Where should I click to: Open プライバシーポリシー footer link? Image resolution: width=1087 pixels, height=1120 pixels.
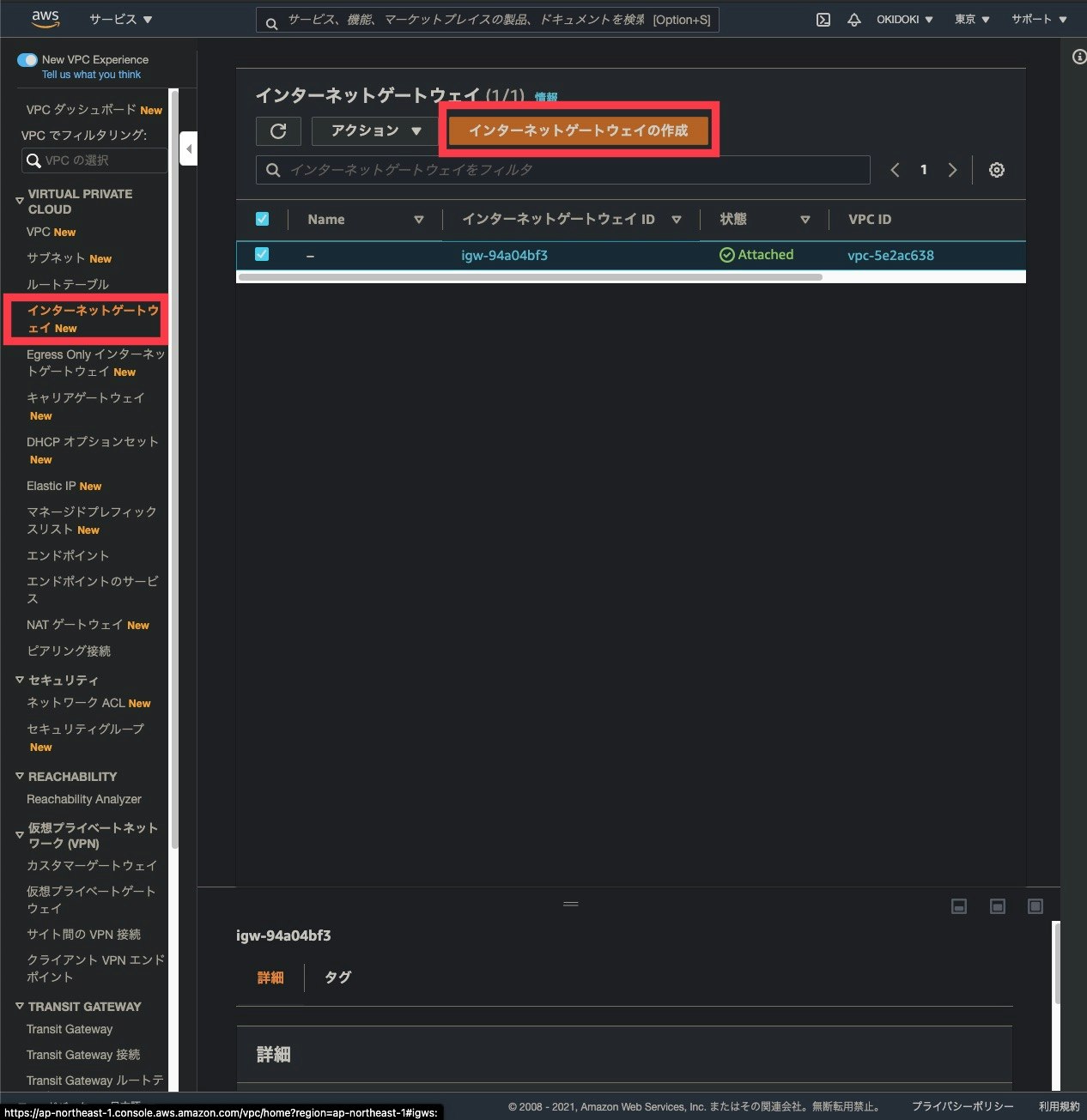[x=963, y=1106]
